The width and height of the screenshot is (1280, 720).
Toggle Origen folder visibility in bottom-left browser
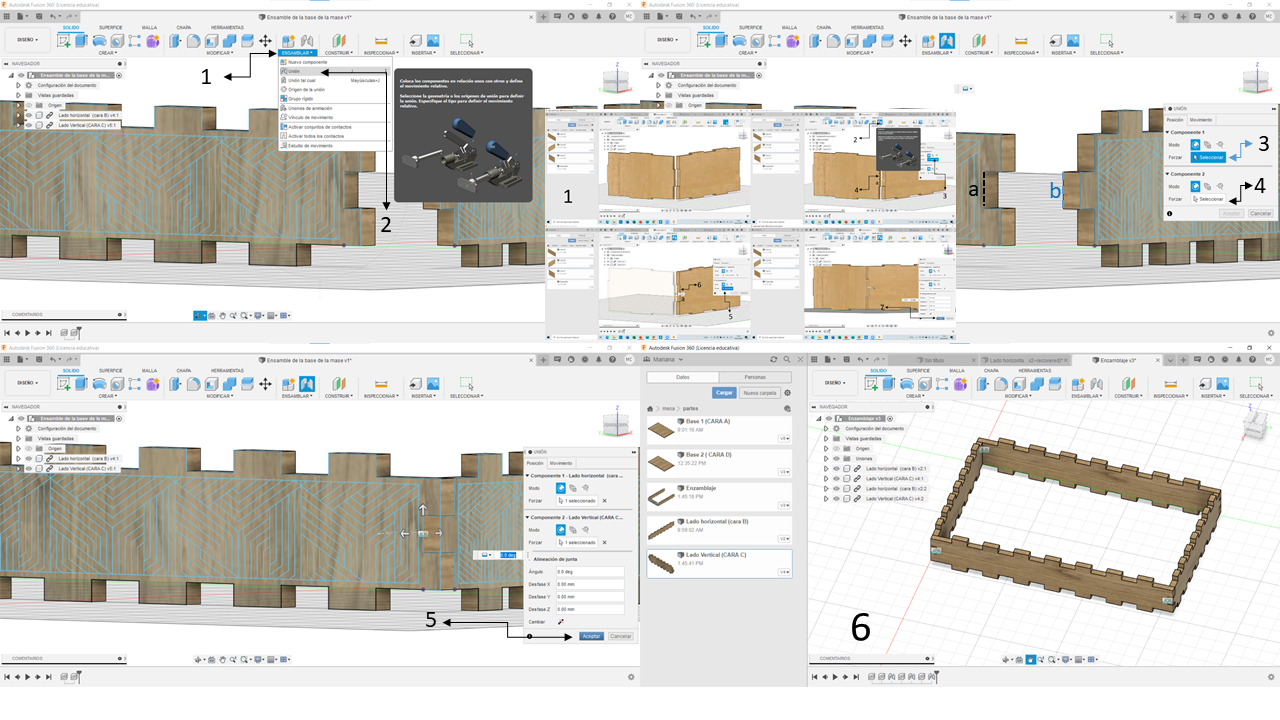point(28,449)
